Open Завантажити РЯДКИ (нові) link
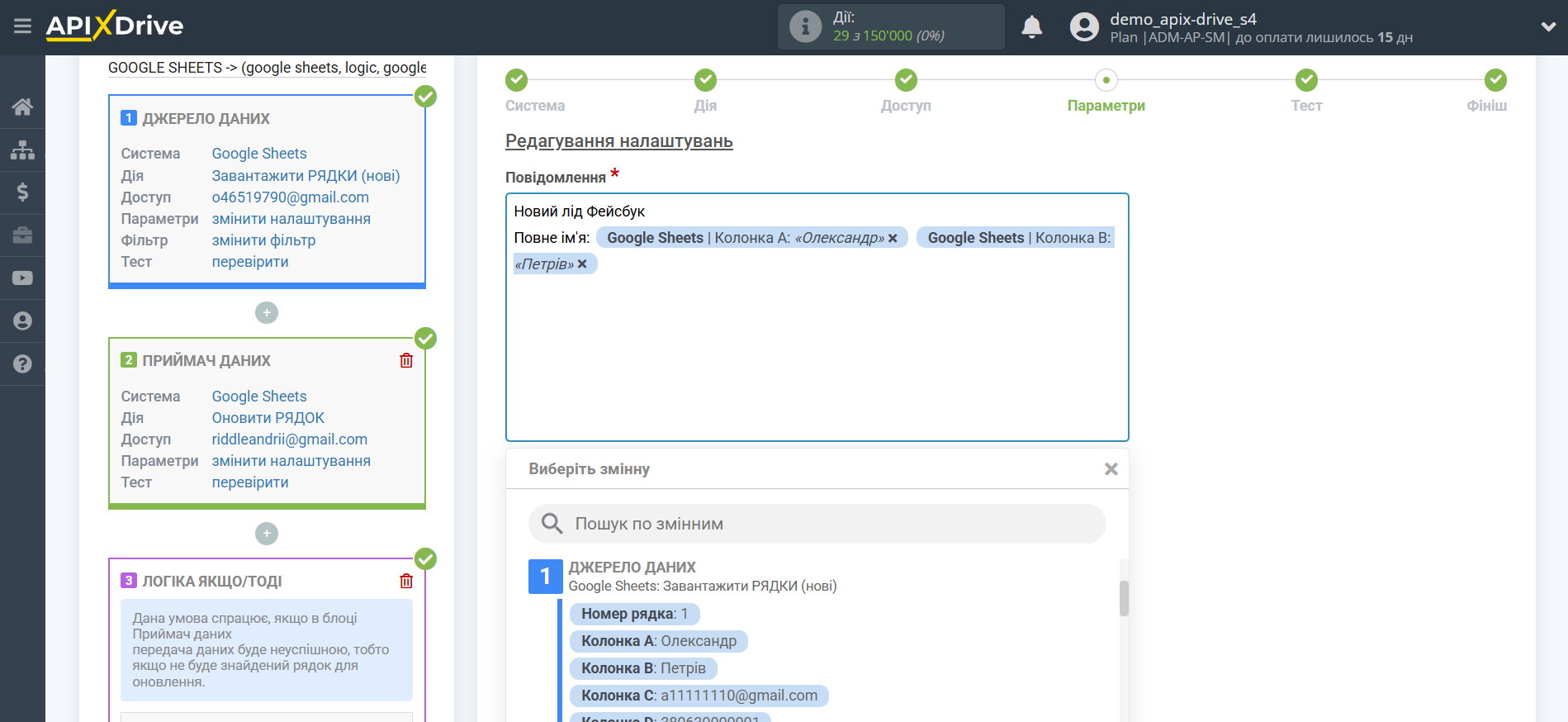The width and height of the screenshot is (1568, 722). (x=306, y=176)
